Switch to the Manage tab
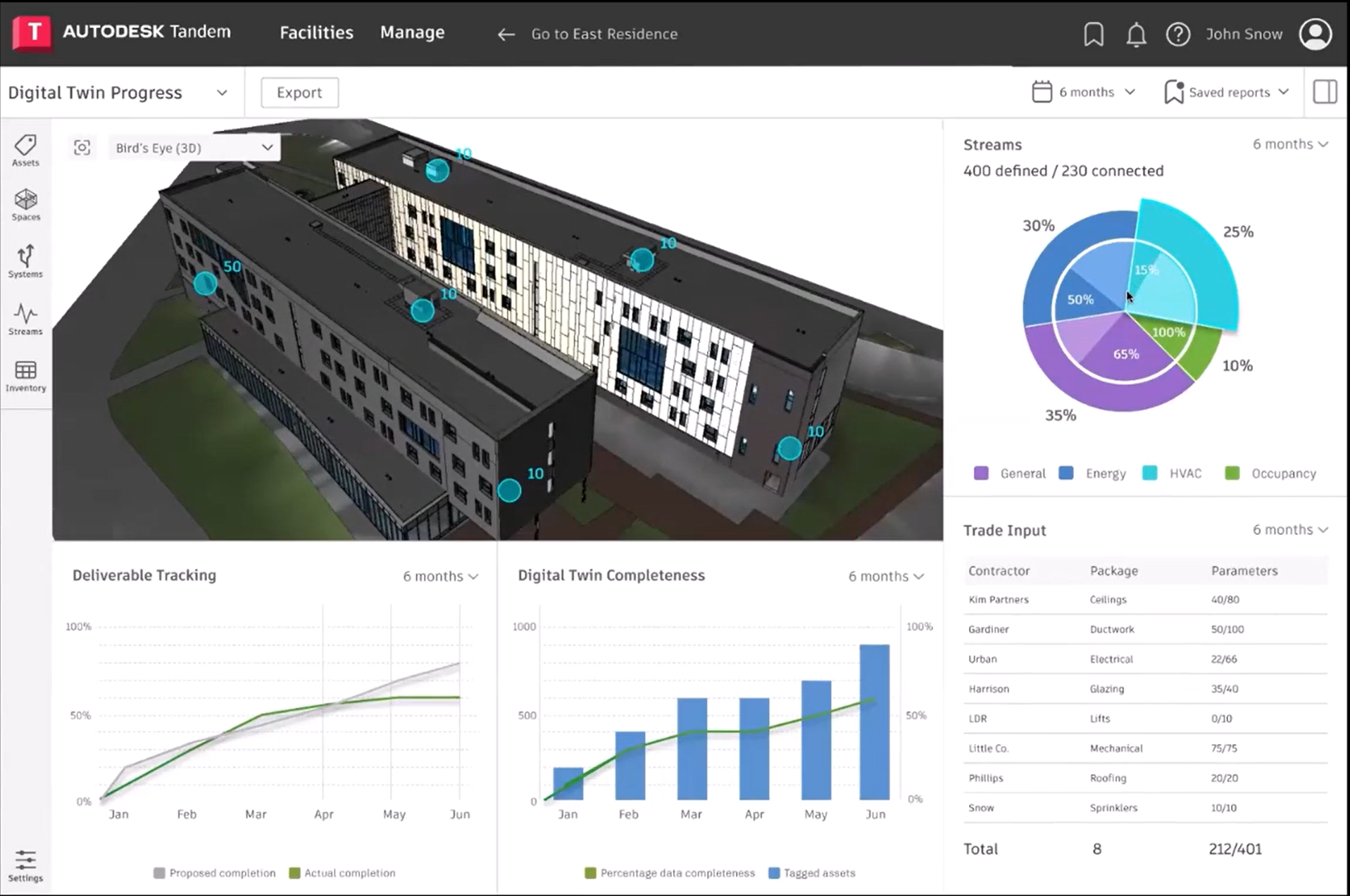 pos(412,32)
